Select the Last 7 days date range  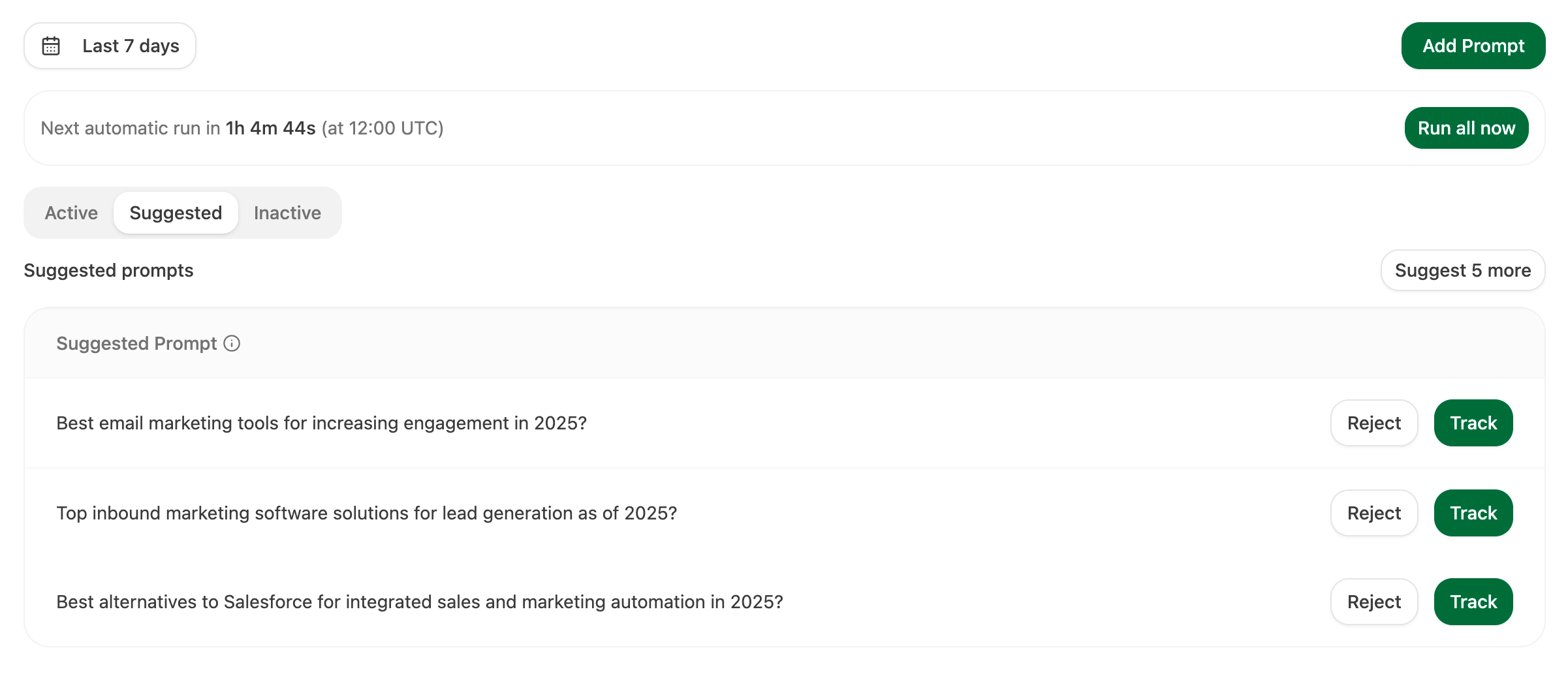pyautogui.click(x=109, y=45)
